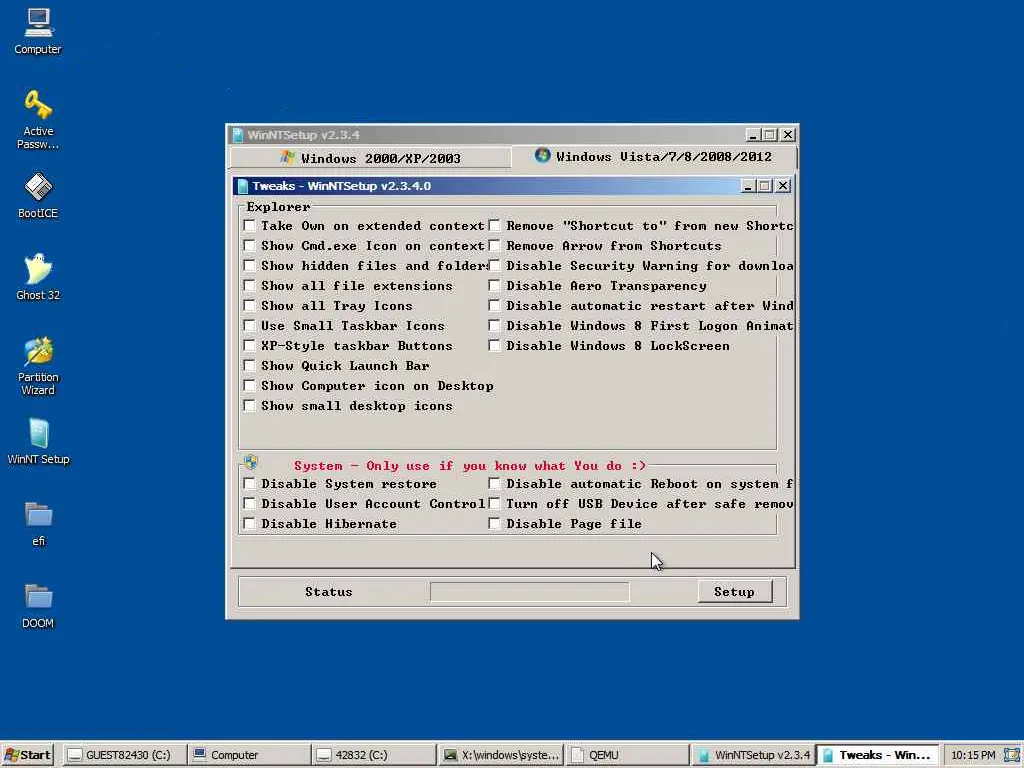Check Disable Windows 8 First Logon Animation
This screenshot has height=768, width=1024.
click(494, 326)
